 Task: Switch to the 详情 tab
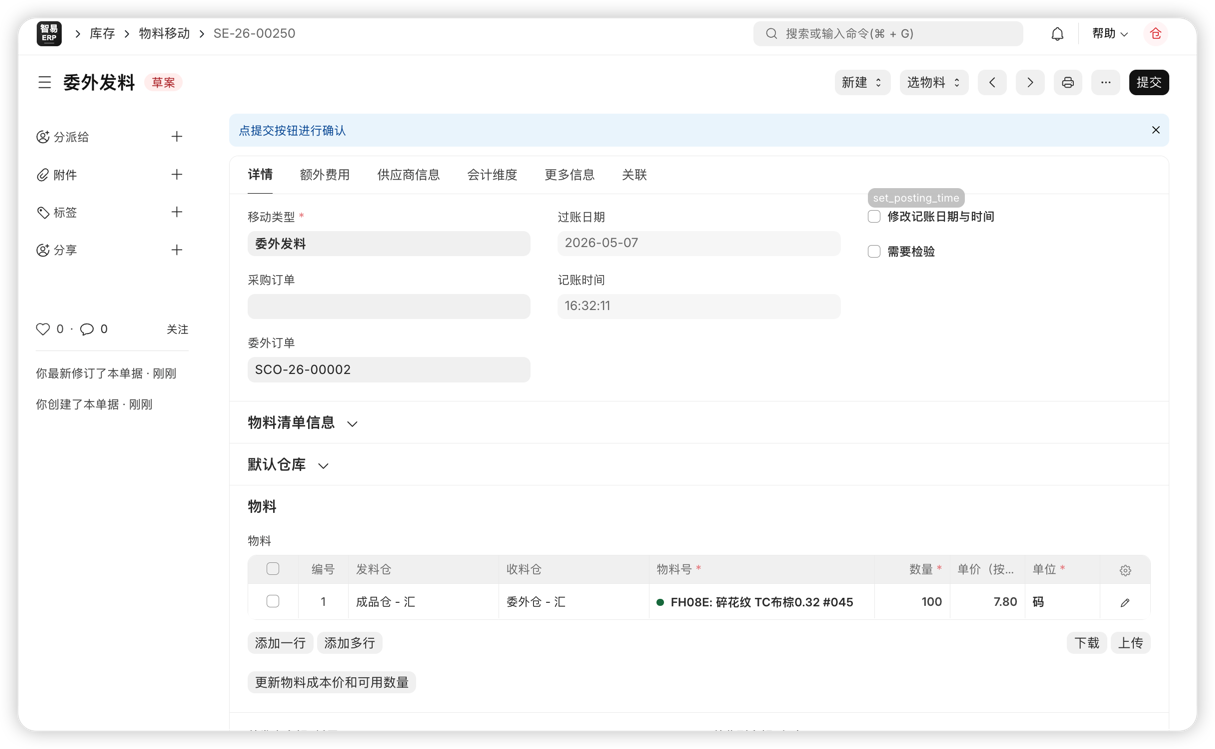pos(260,175)
